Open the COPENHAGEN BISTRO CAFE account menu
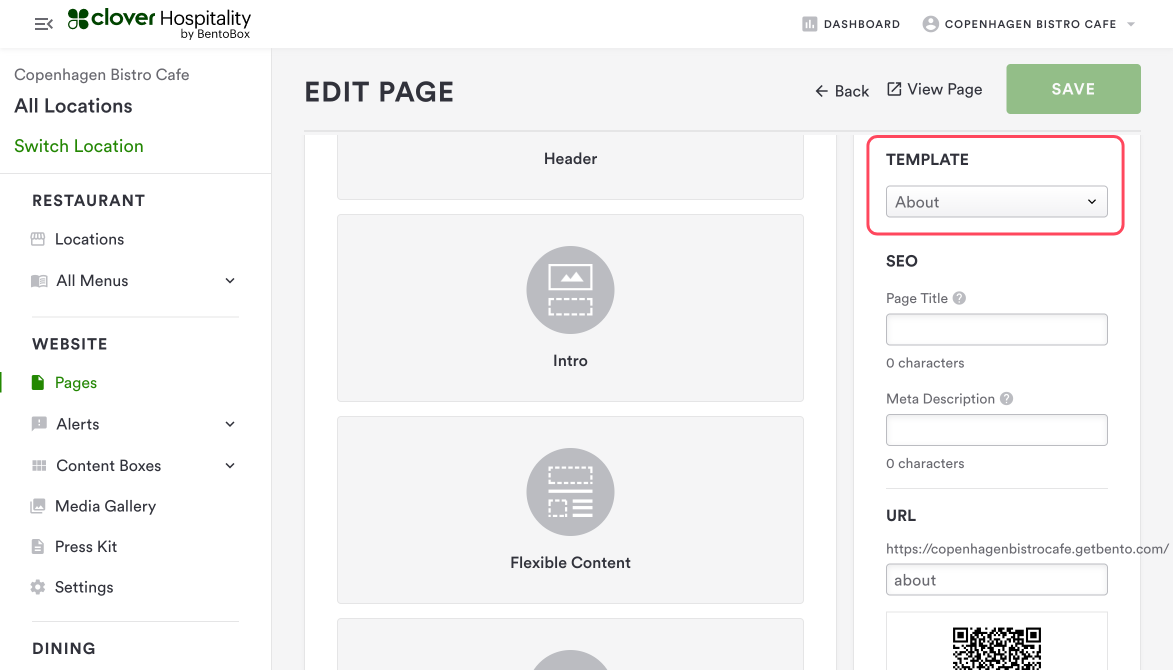Viewport: 1173px width, 670px height. 1029,24
